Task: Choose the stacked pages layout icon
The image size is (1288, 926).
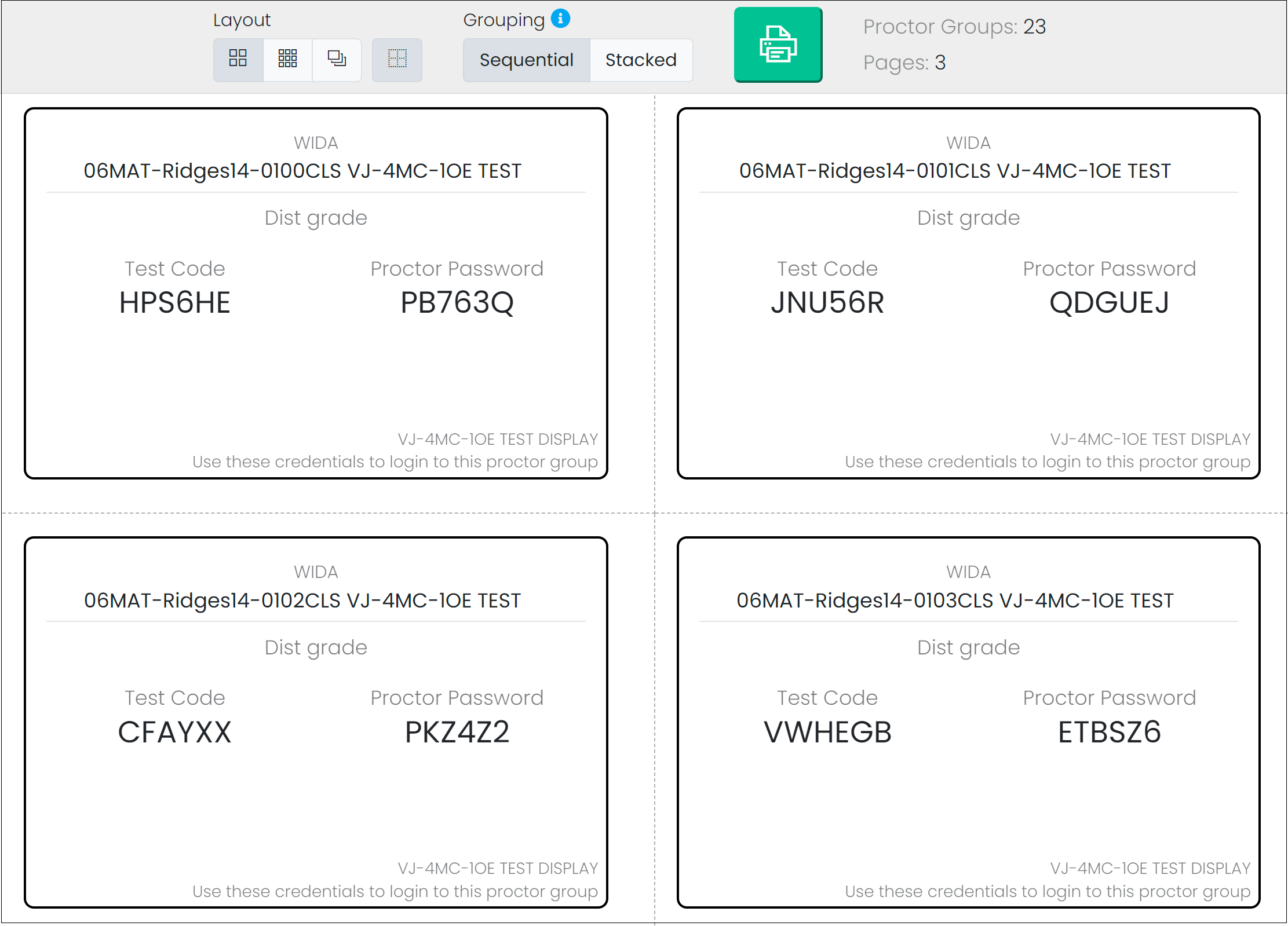Action: pos(337,60)
